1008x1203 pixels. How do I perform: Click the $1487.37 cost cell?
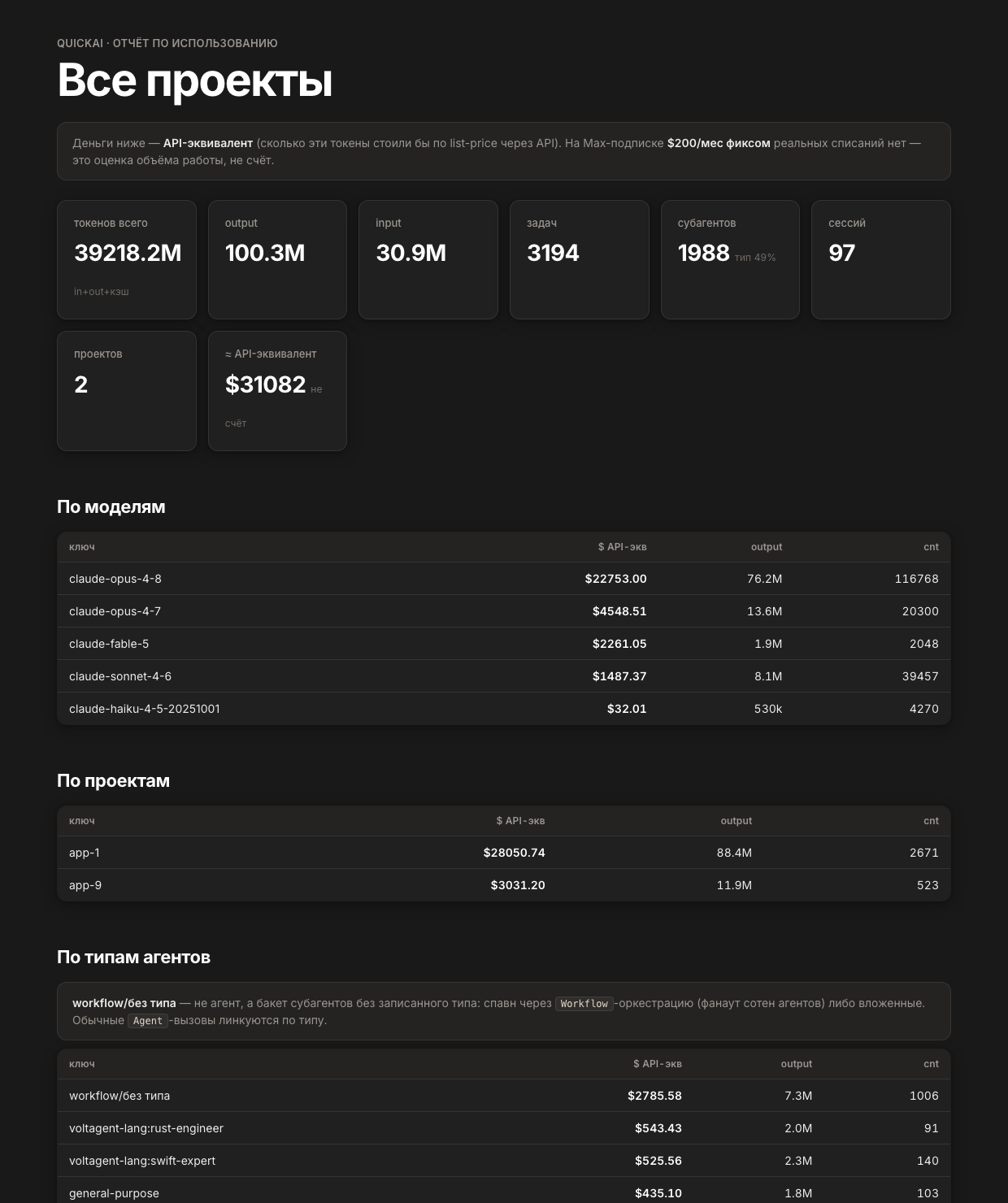click(619, 676)
